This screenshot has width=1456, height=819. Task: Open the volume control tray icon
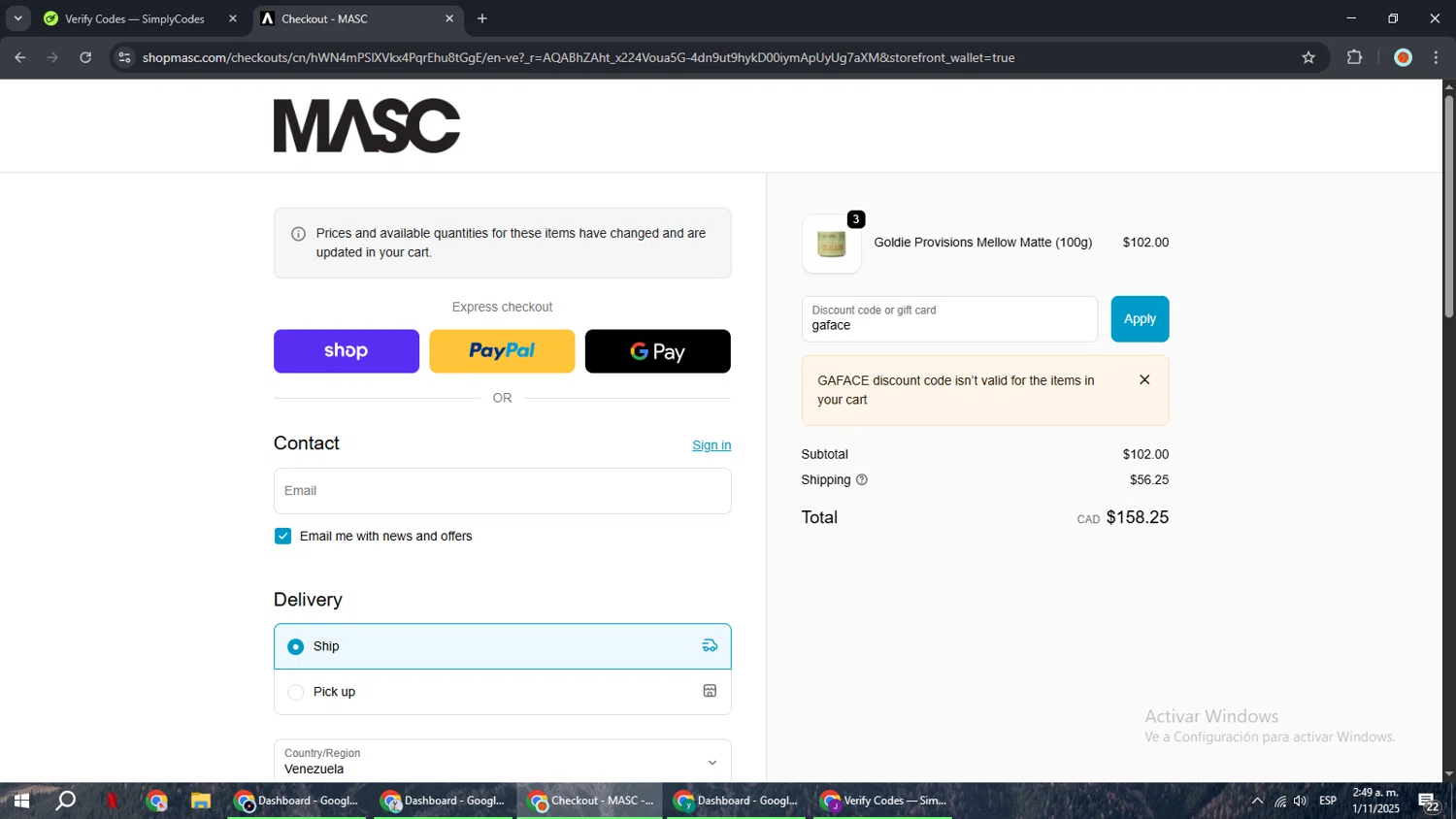pos(1301,801)
